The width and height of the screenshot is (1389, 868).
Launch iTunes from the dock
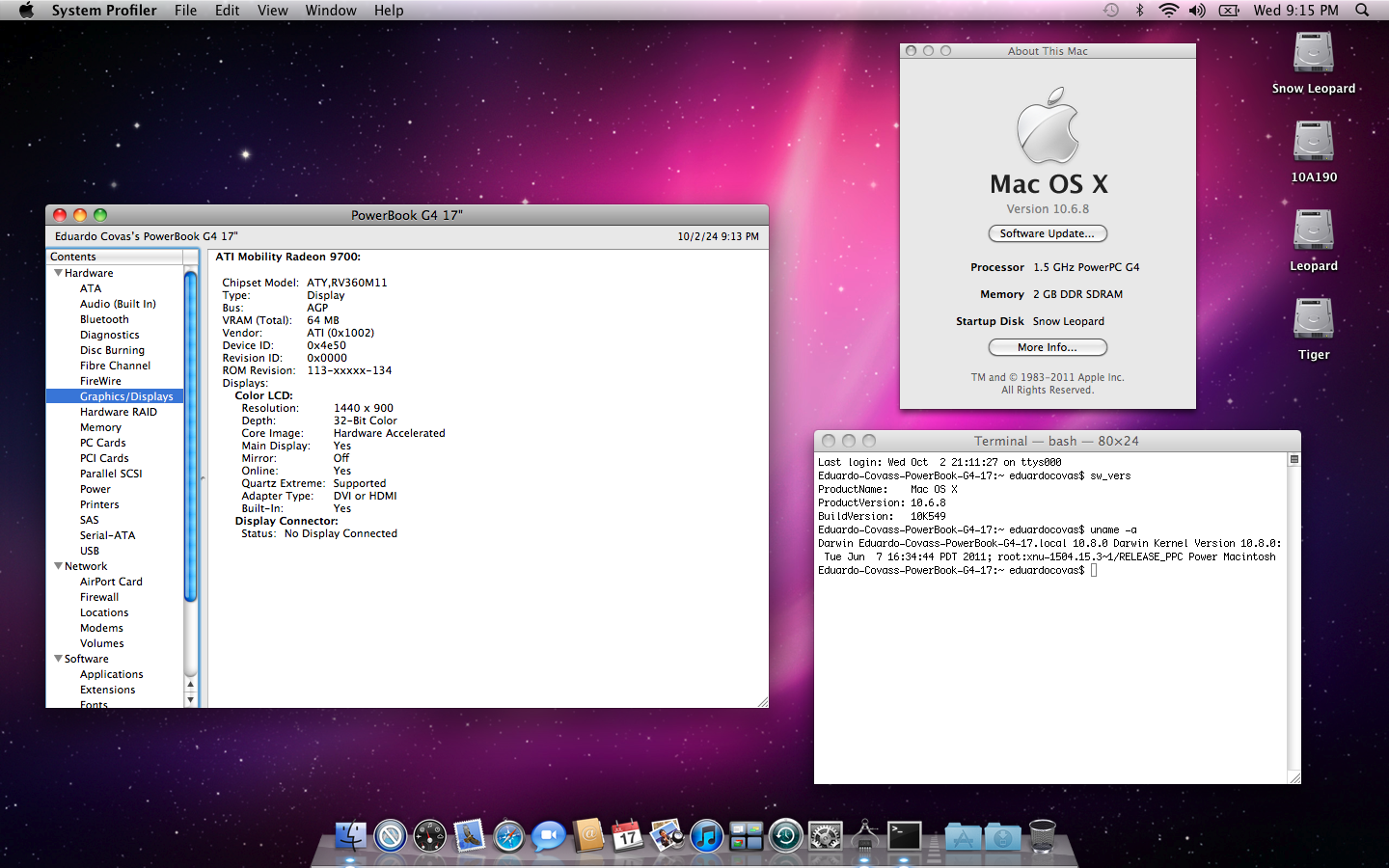click(706, 836)
